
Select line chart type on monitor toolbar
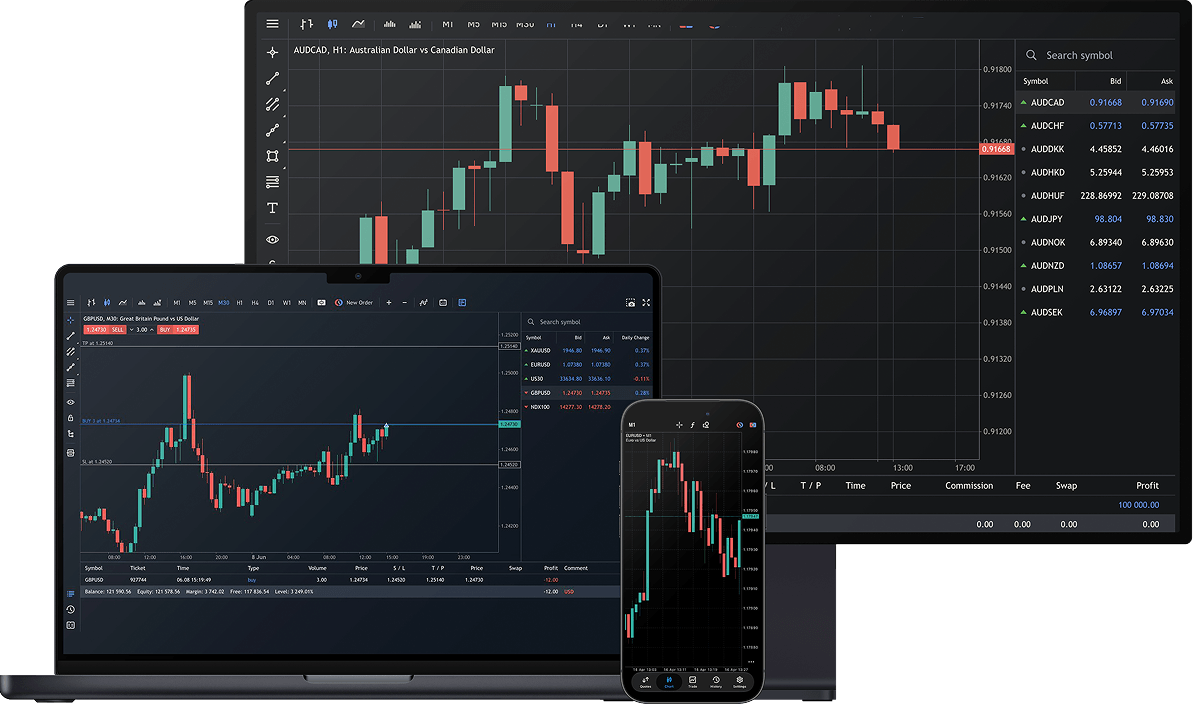click(x=358, y=24)
